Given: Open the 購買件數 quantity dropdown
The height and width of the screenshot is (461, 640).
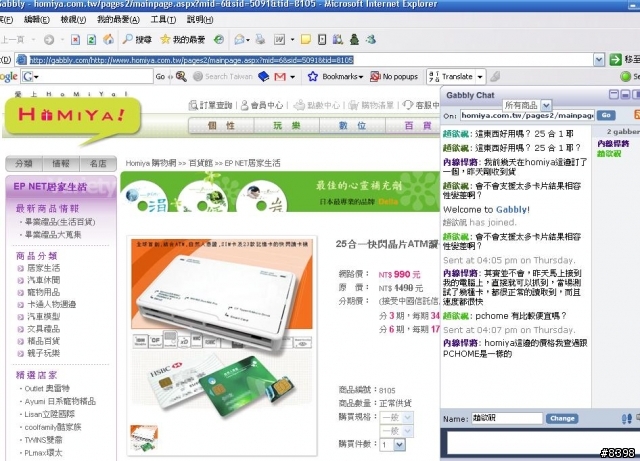Looking at the screenshot, I should click(400, 444).
